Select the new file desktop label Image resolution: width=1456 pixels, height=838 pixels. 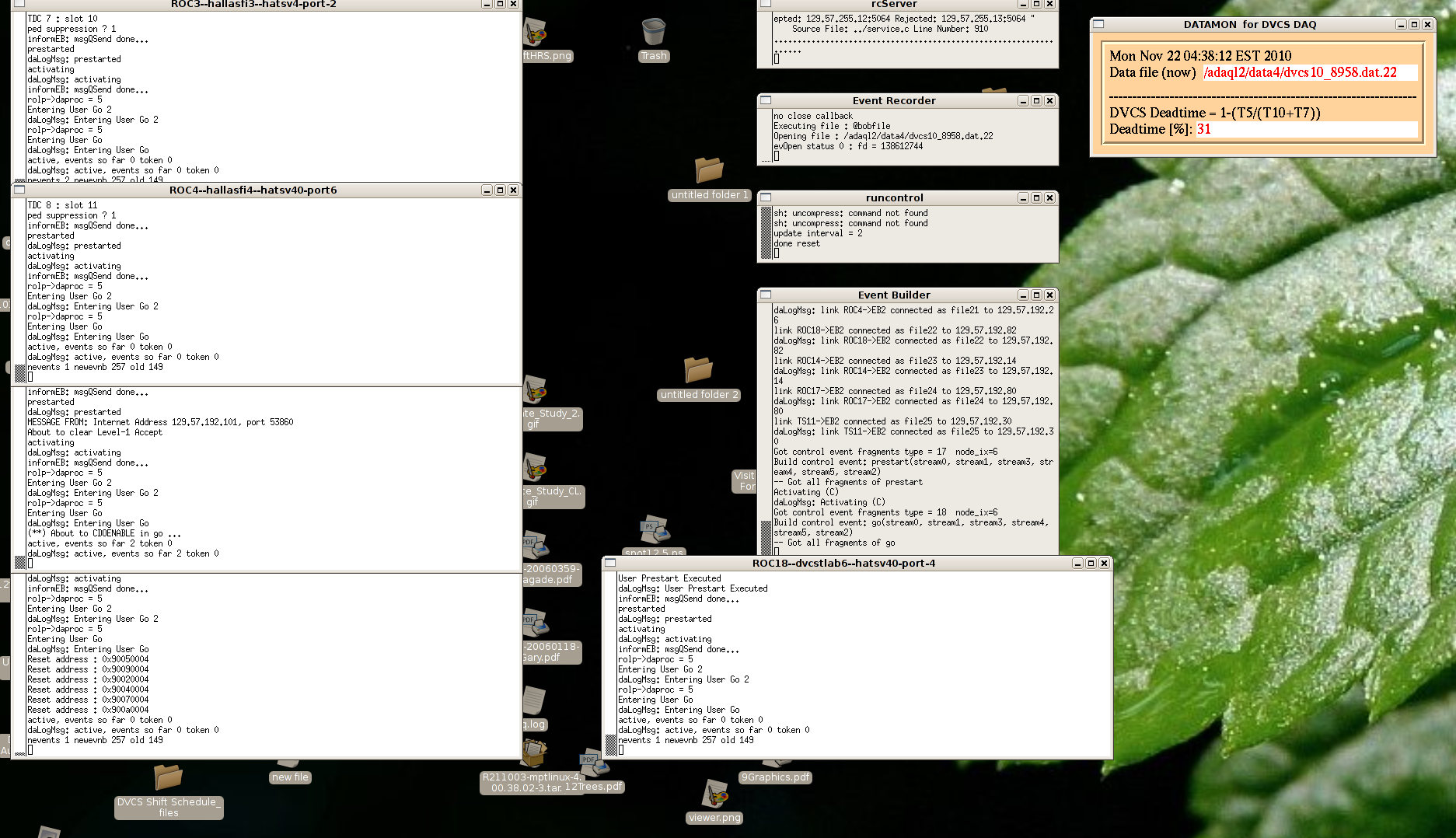290,777
